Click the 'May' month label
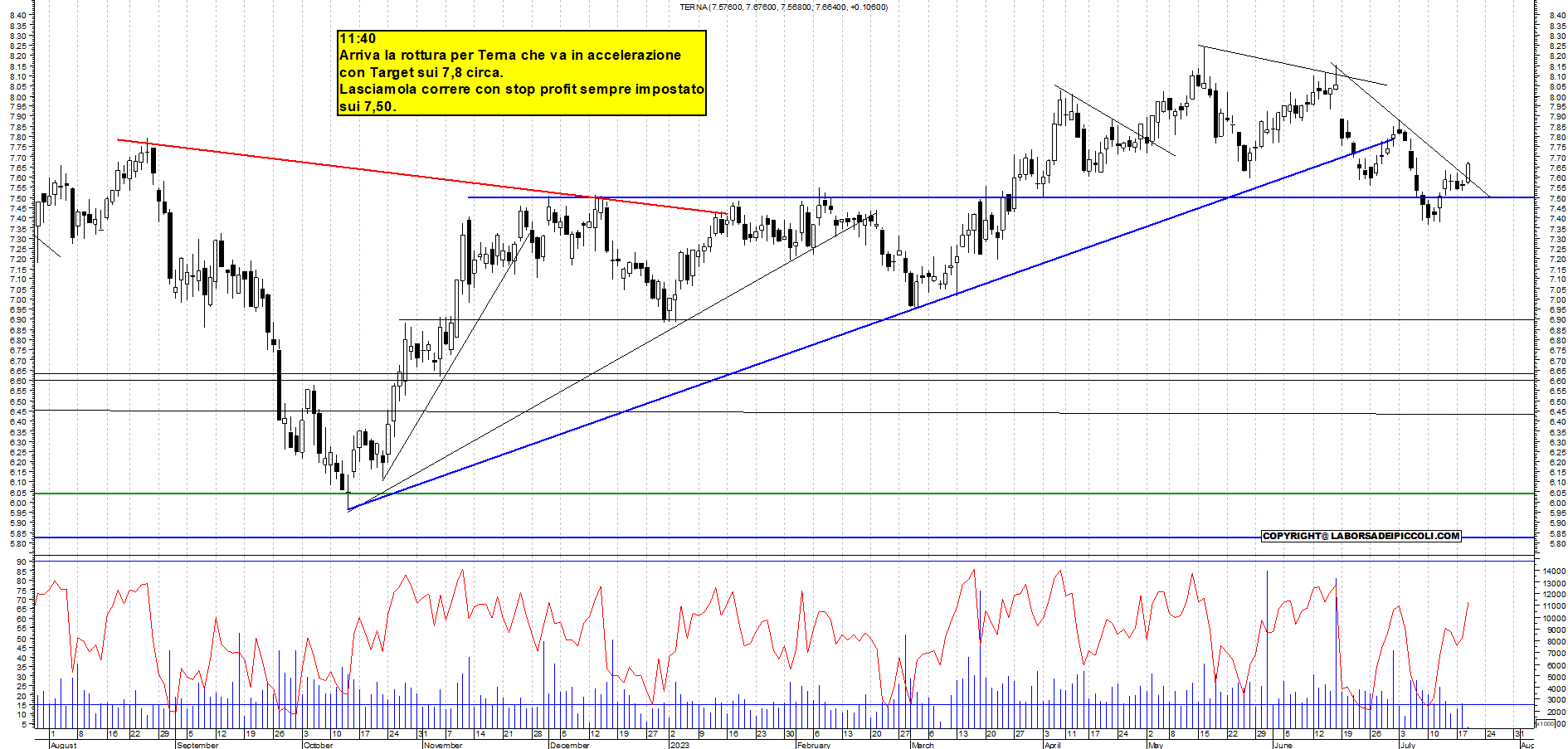This screenshot has height=749, width=1568. click(1155, 745)
